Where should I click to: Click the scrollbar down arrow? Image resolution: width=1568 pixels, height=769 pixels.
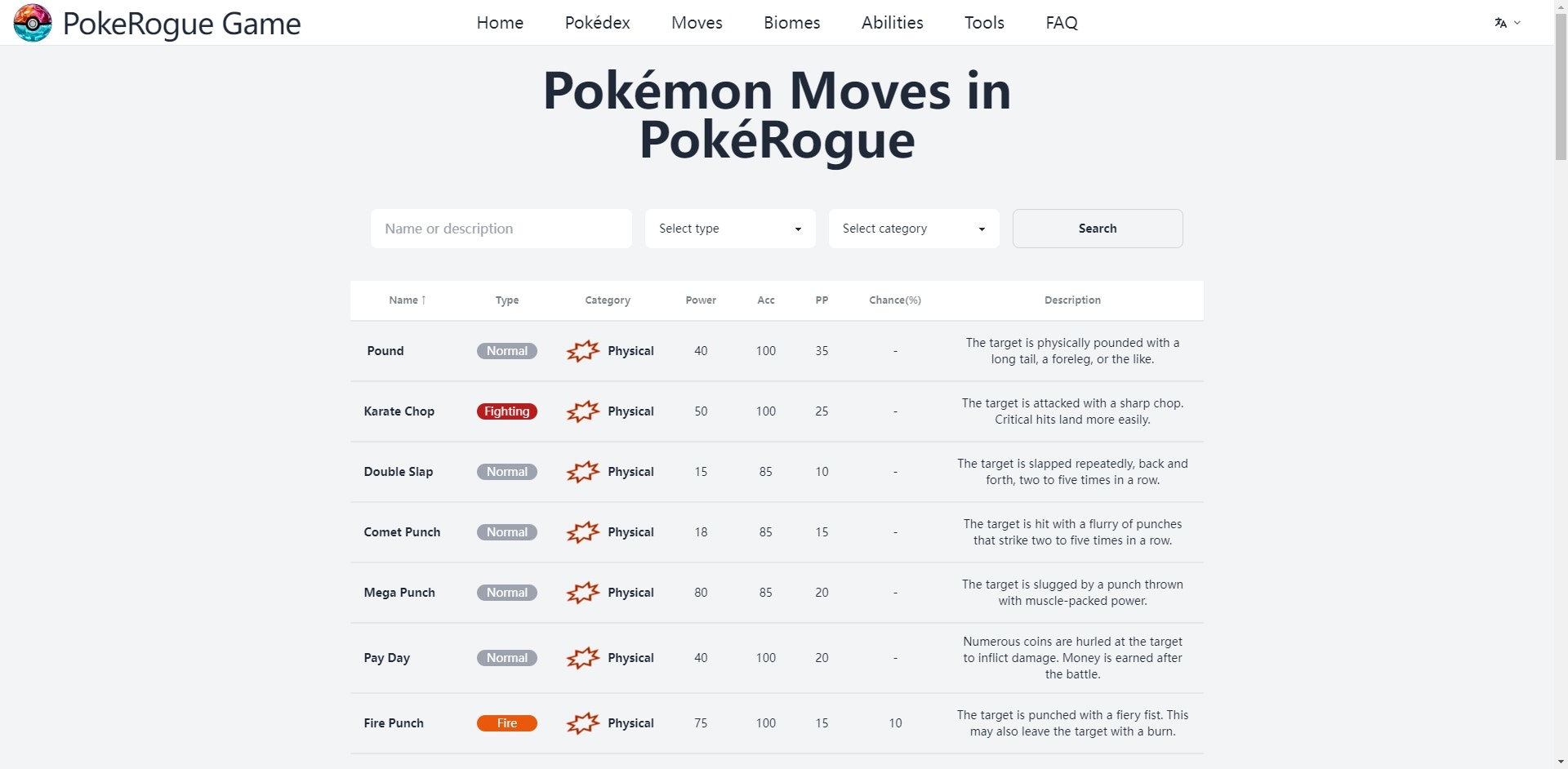pos(1561,762)
